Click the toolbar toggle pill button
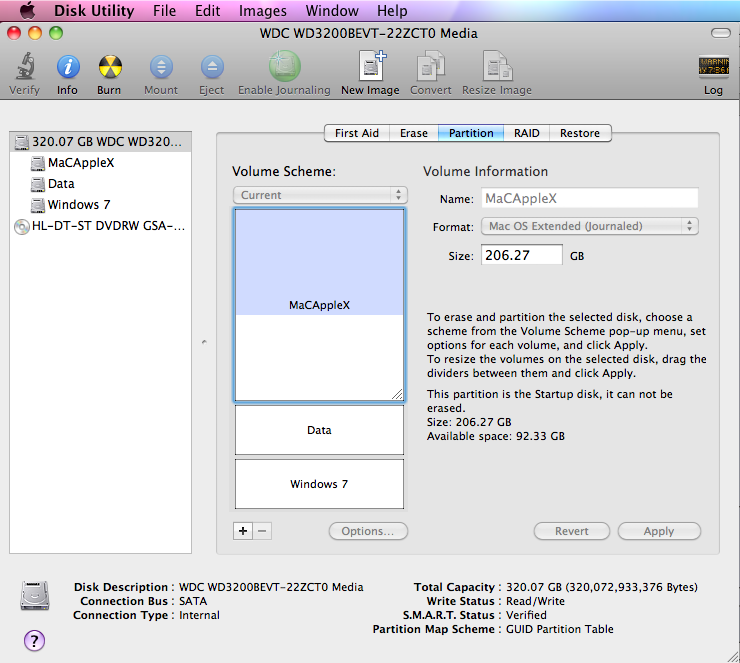Screen dimensions: 740x663 [x=721, y=33]
